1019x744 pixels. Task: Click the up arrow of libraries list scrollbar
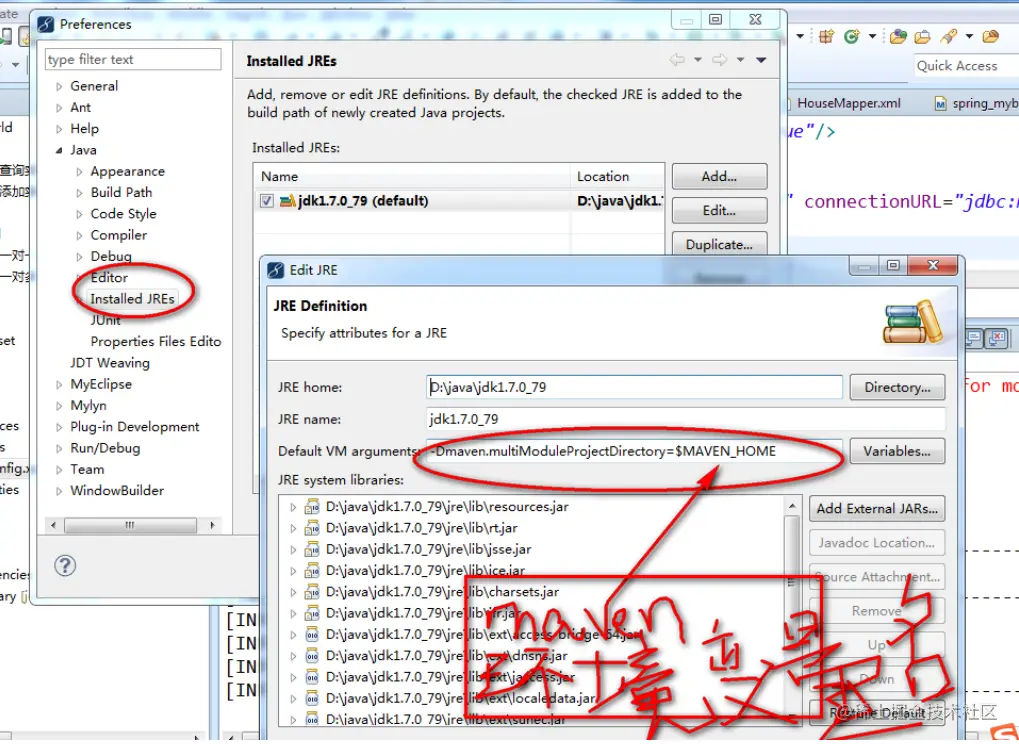(x=792, y=506)
